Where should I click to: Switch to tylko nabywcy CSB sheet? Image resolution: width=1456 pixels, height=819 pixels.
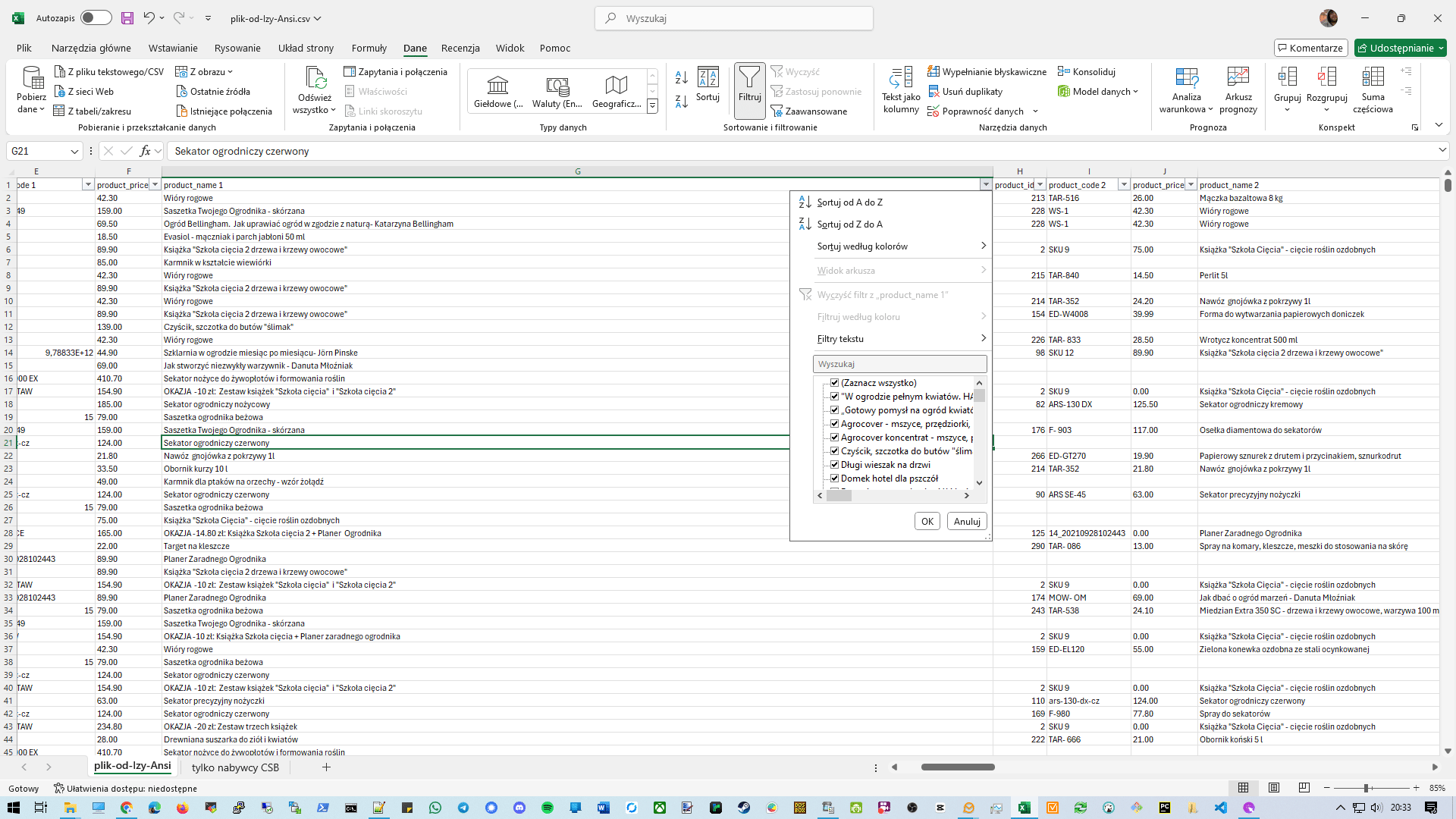tap(235, 767)
